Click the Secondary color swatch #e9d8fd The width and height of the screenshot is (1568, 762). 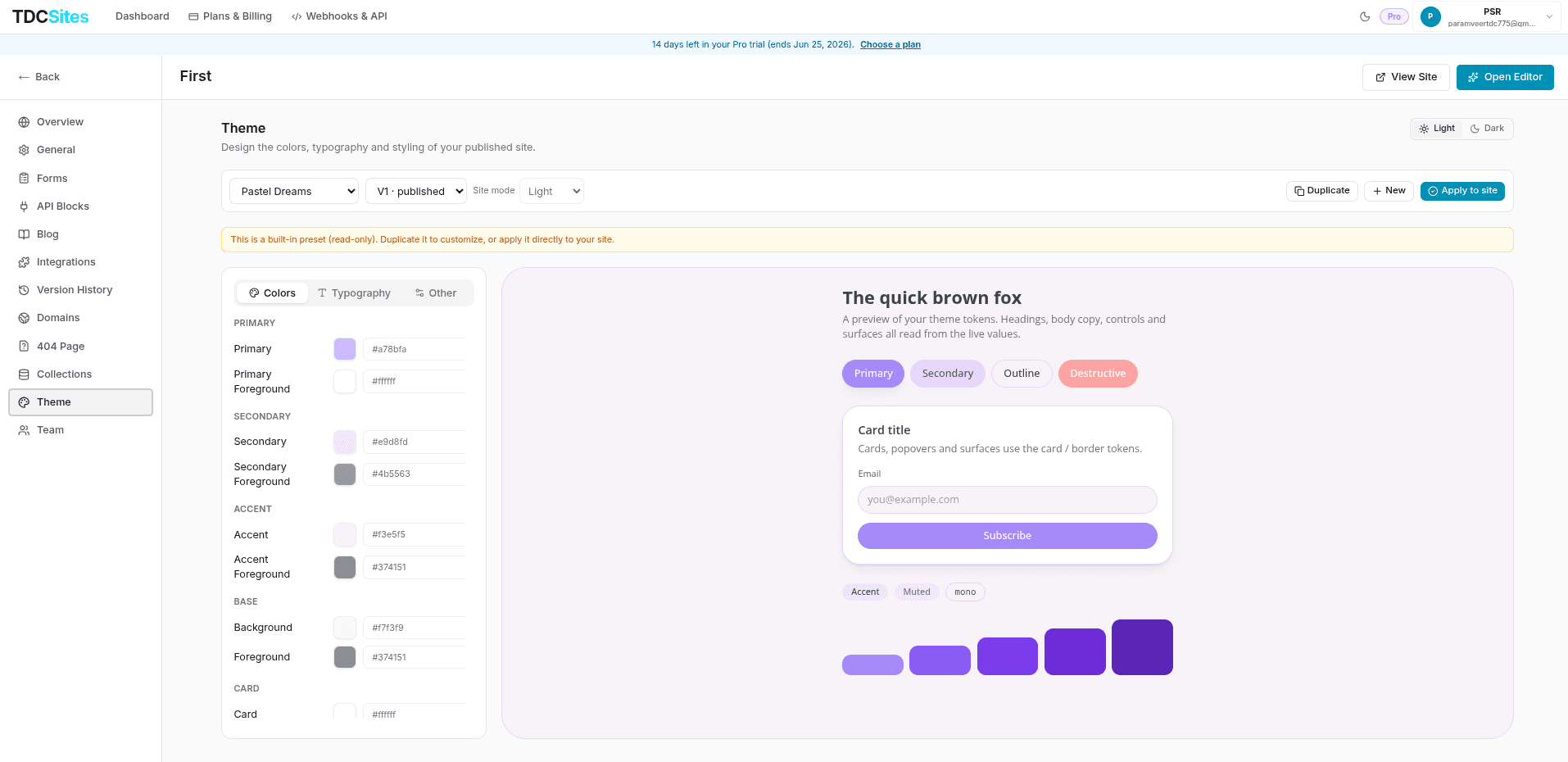[345, 442]
